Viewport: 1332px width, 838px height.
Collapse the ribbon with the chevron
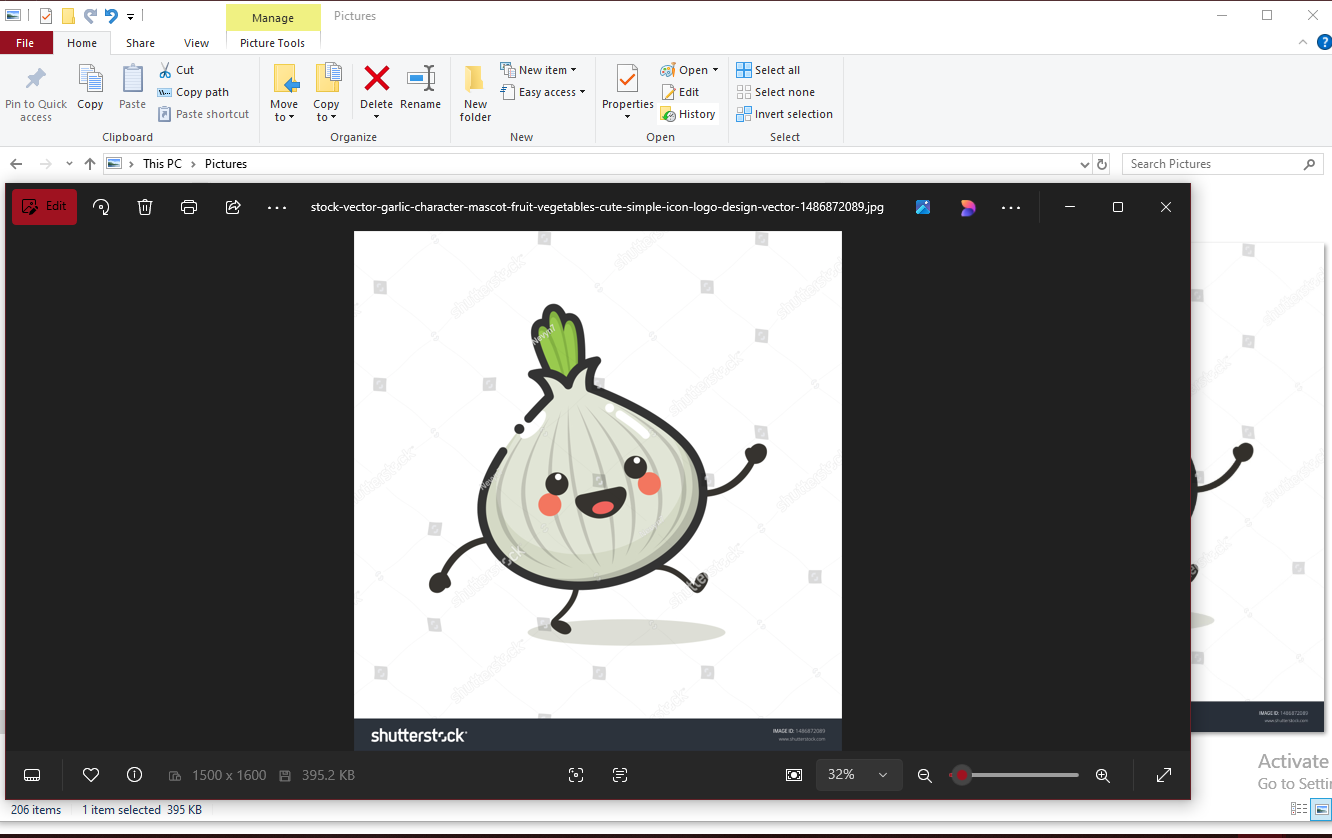pos(1303,42)
